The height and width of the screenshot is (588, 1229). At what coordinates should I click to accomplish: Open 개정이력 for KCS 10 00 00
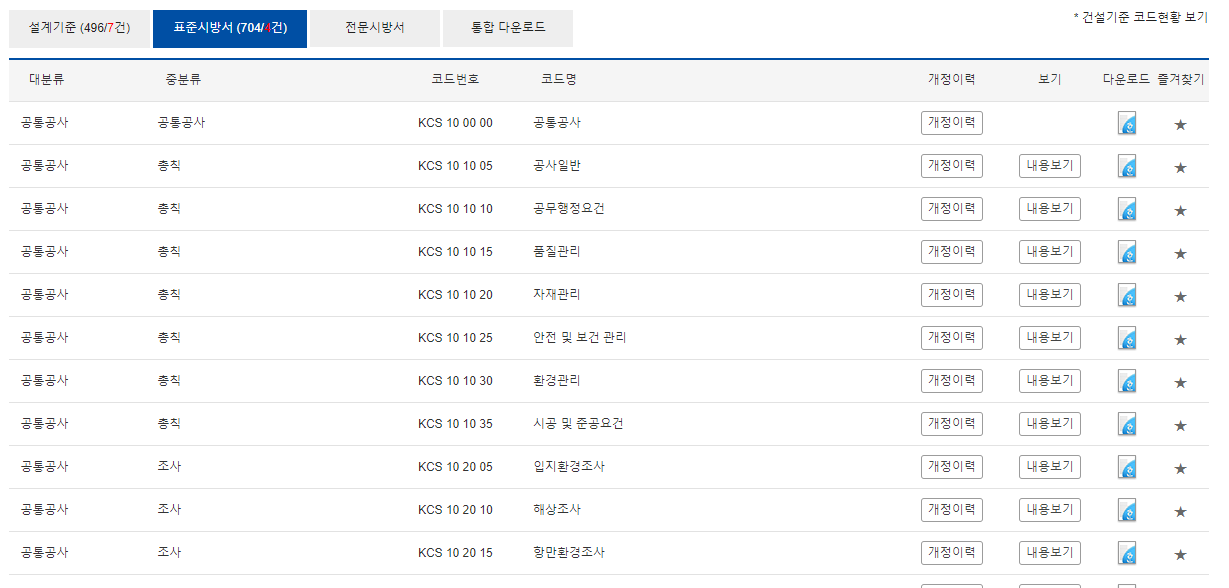952,123
